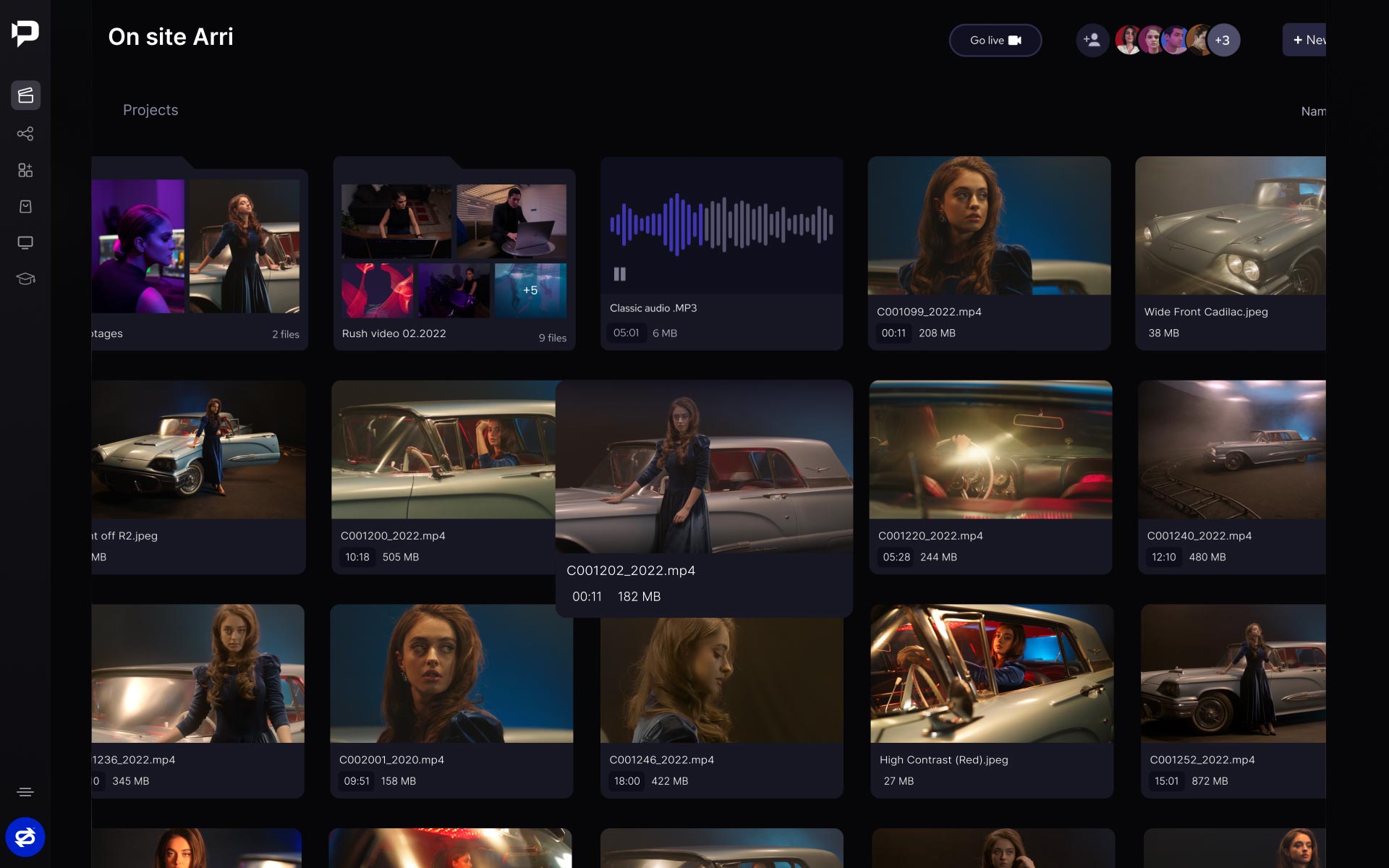Click the 208 MB size label
This screenshot has height=868, width=1389.
pos(937,333)
